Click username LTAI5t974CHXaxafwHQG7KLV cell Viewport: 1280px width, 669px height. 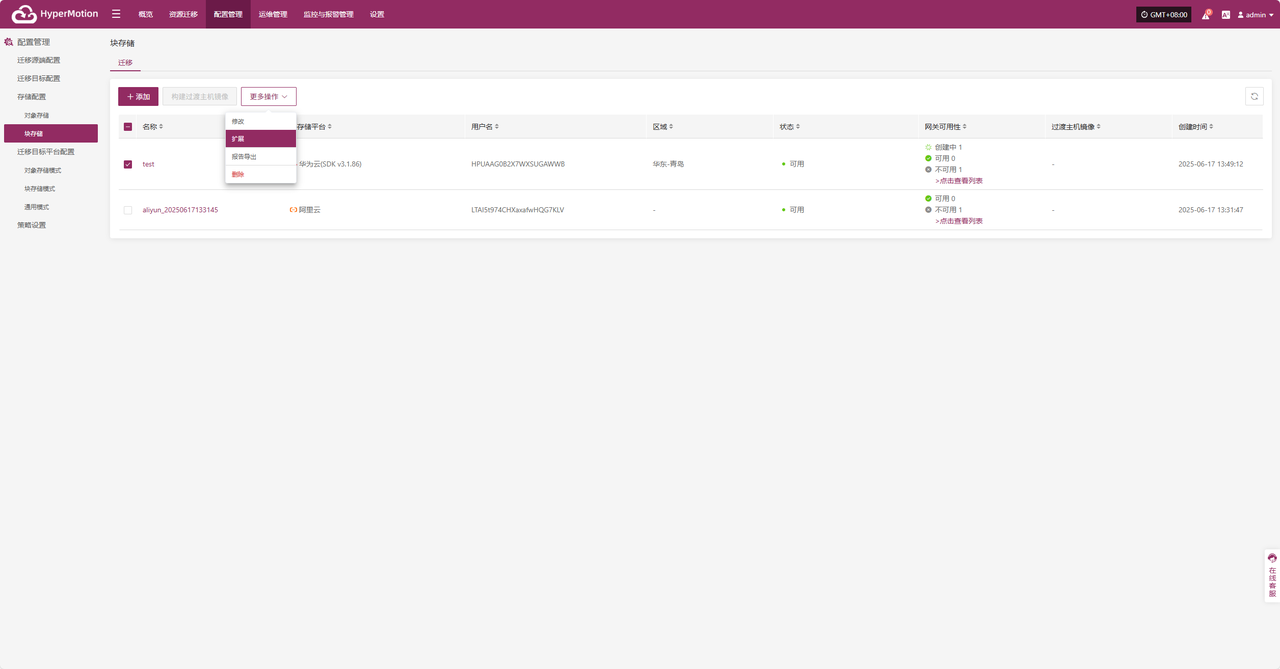tap(517, 210)
